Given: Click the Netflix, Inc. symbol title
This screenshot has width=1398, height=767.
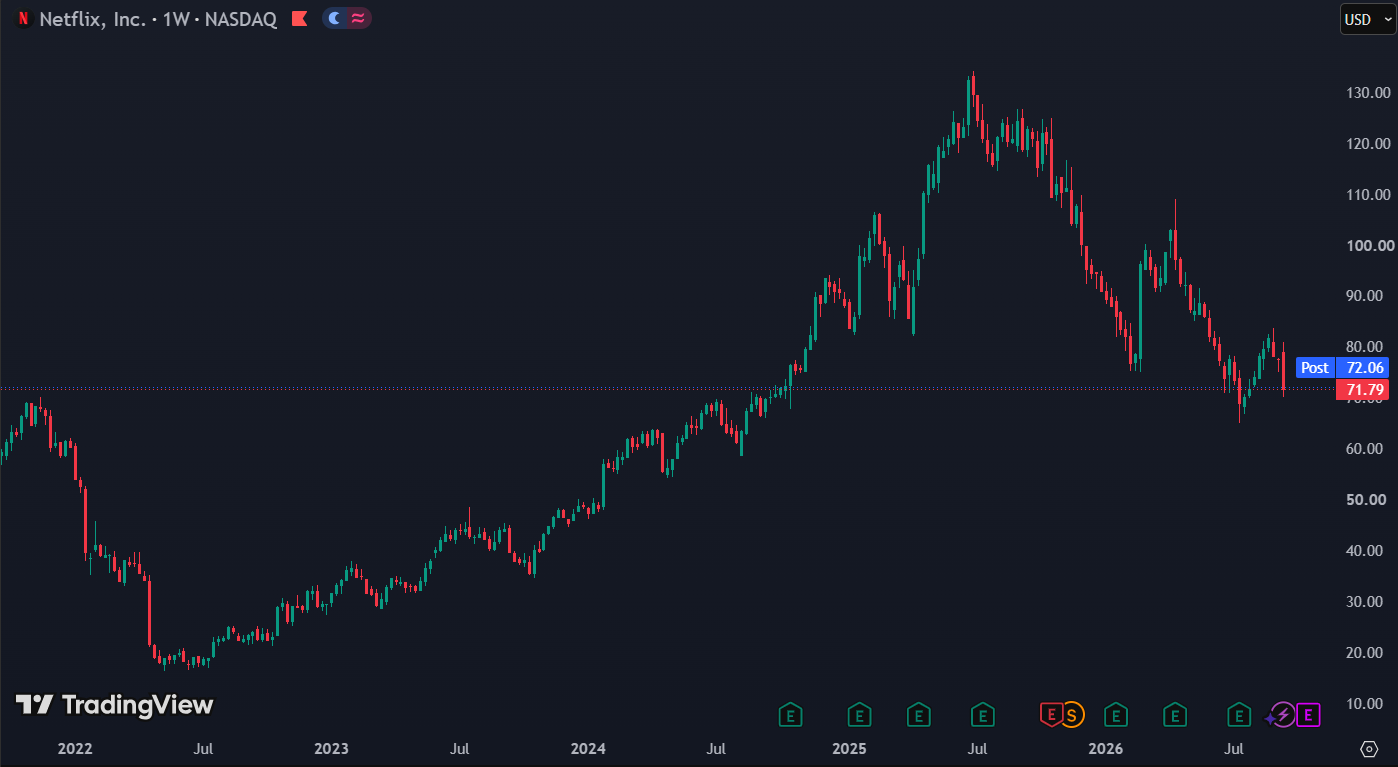Looking at the screenshot, I should point(95,19).
